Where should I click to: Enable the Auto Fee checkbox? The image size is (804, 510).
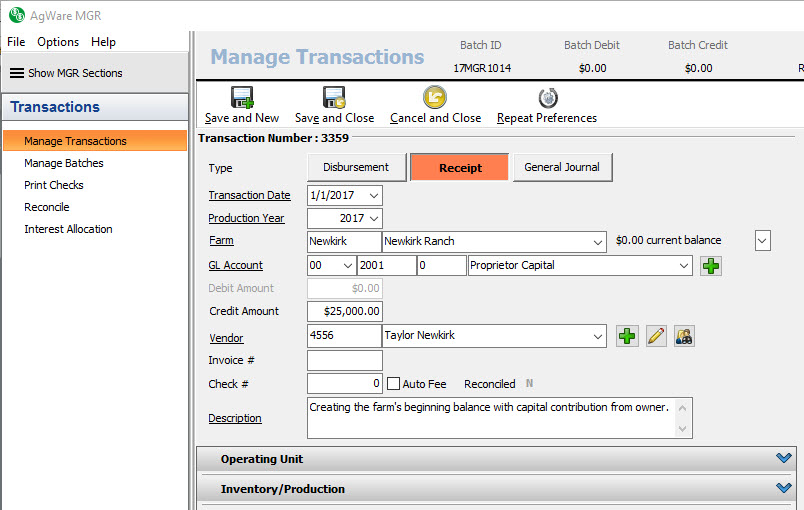tap(393, 384)
